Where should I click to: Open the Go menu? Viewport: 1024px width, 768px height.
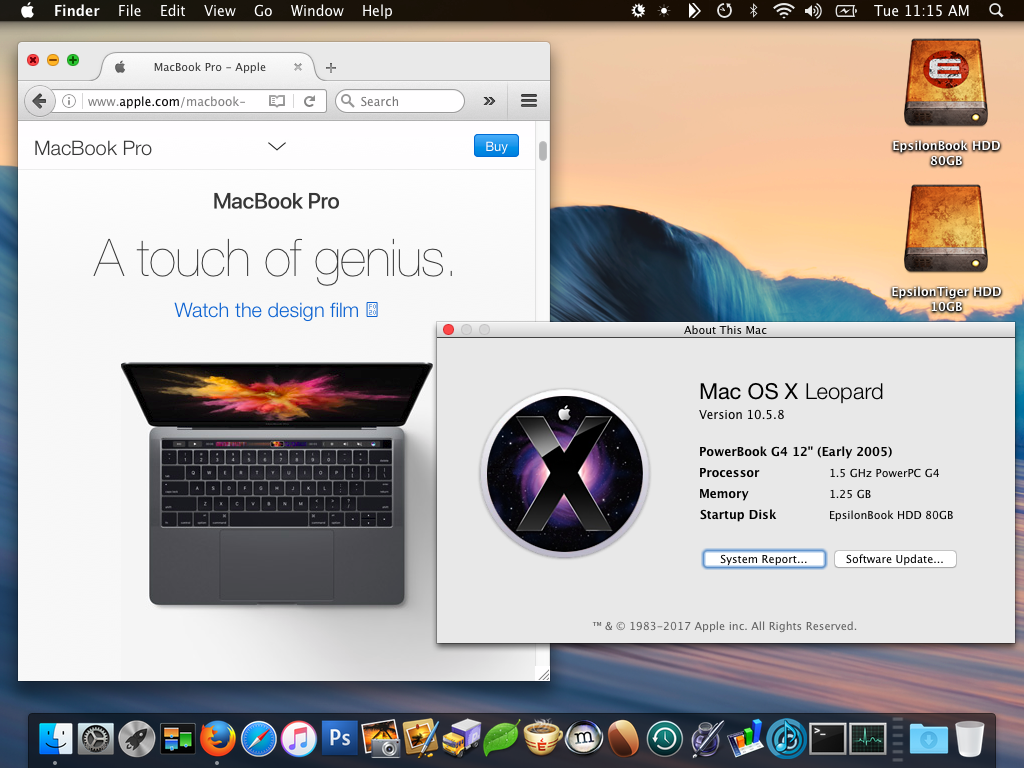point(263,10)
